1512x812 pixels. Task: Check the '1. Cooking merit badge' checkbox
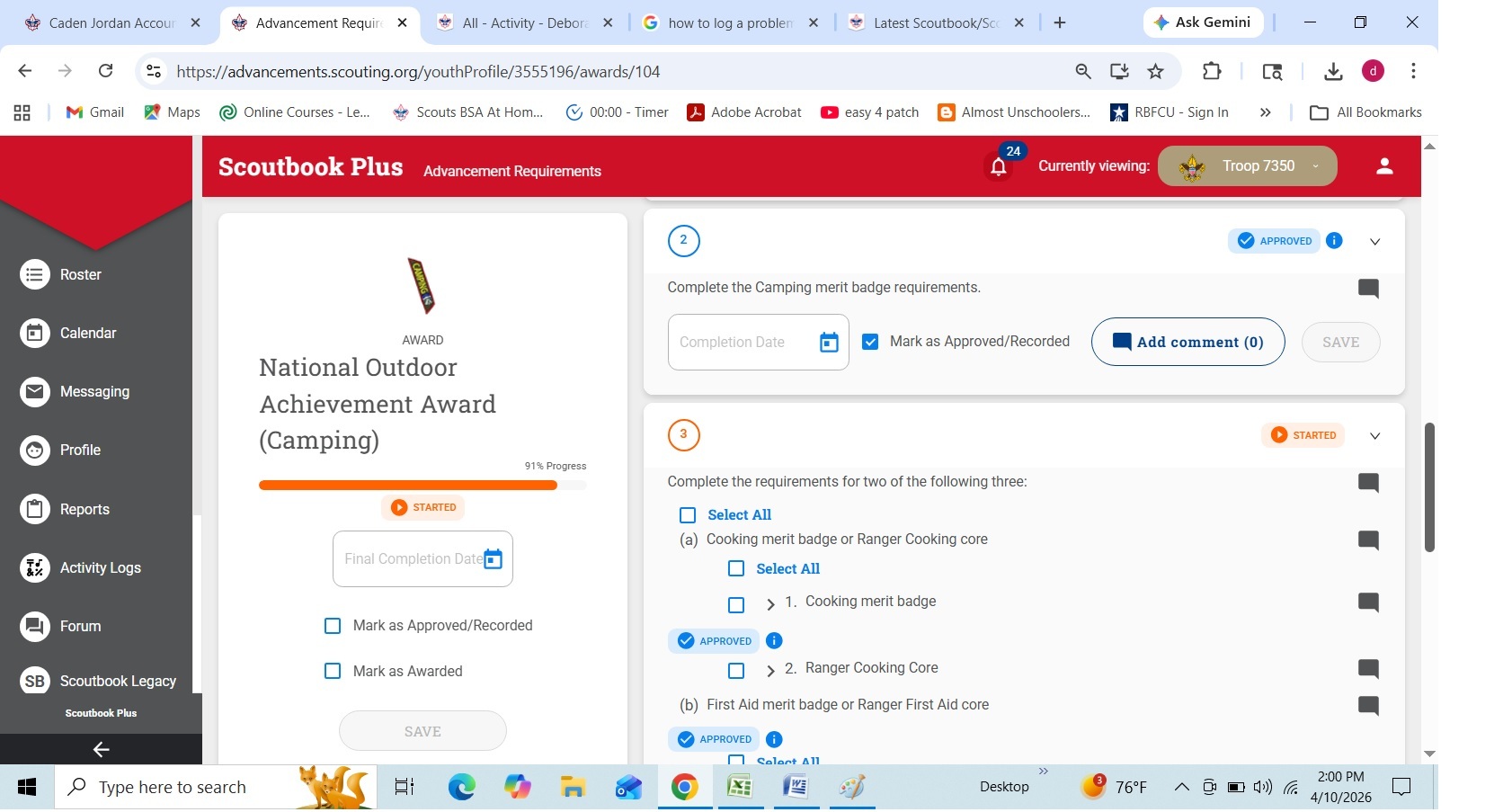(736, 605)
